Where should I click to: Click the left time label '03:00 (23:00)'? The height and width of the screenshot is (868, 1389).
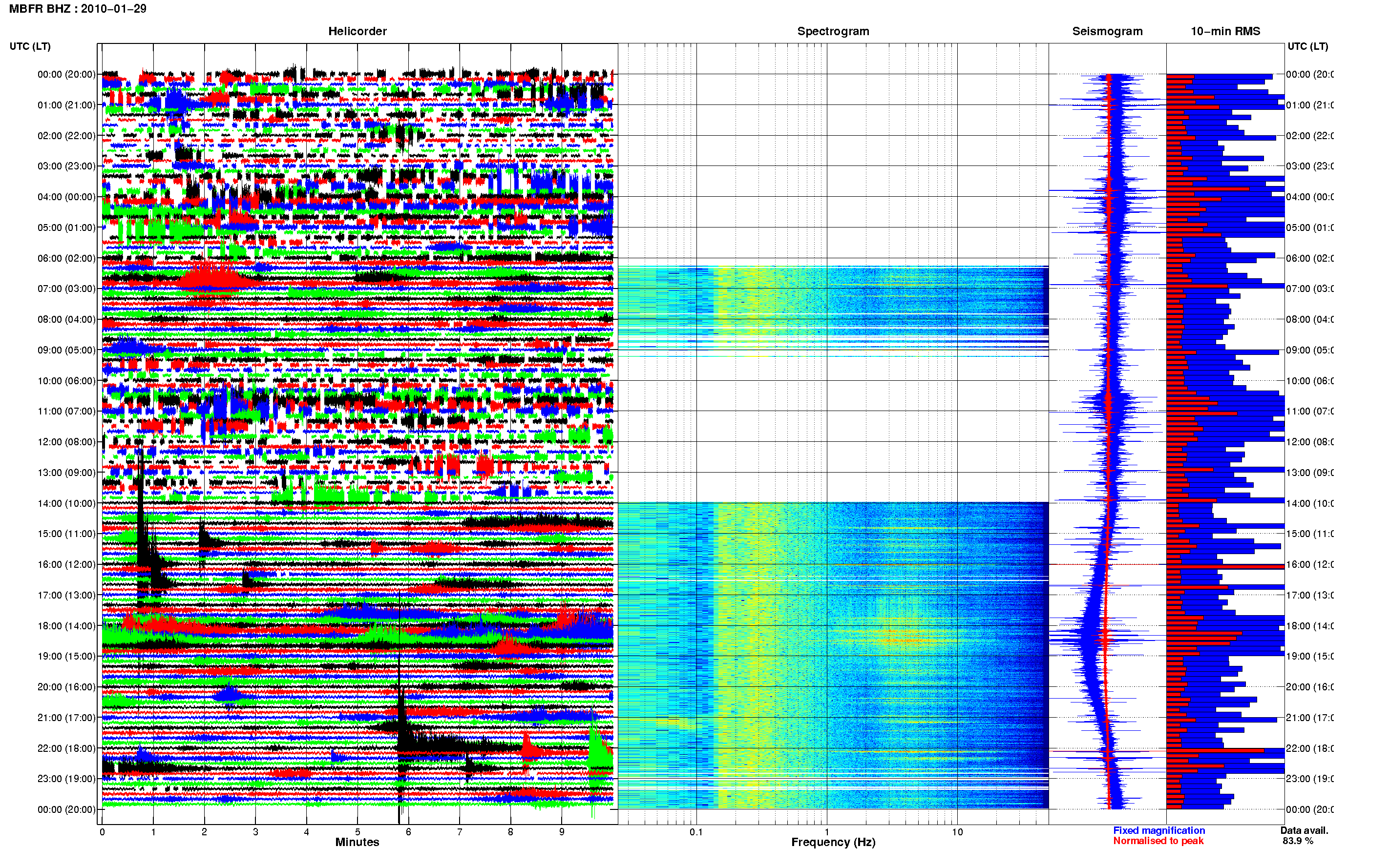66,166
